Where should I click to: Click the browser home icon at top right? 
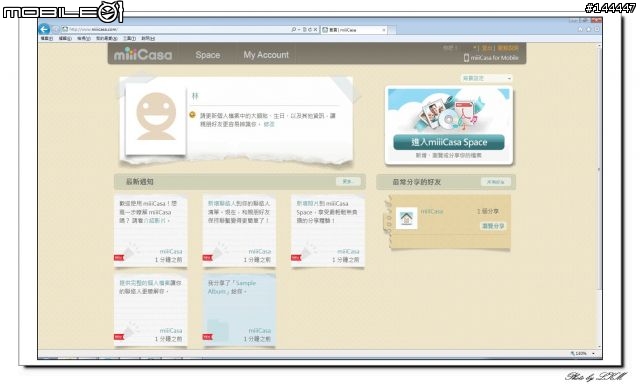[x=580, y=29]
